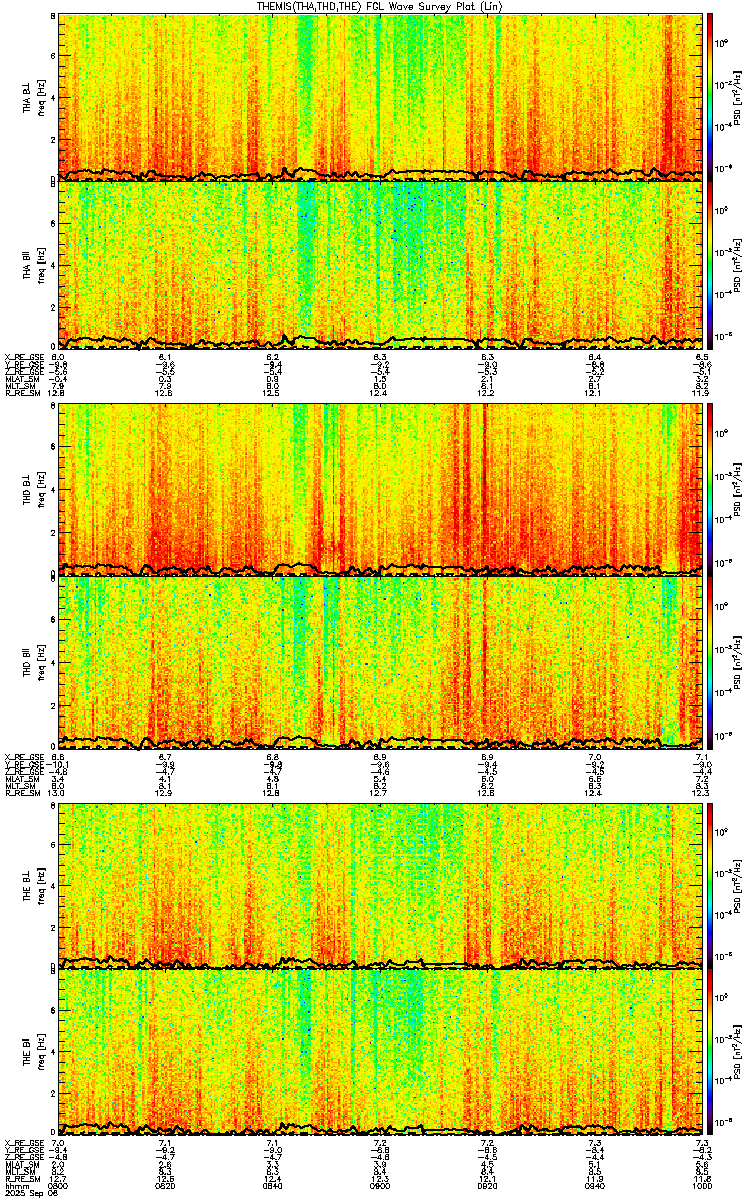Click the THE B∥ color scale bar
This screenshot has width=750, height=1200.
pos(710,1052)
